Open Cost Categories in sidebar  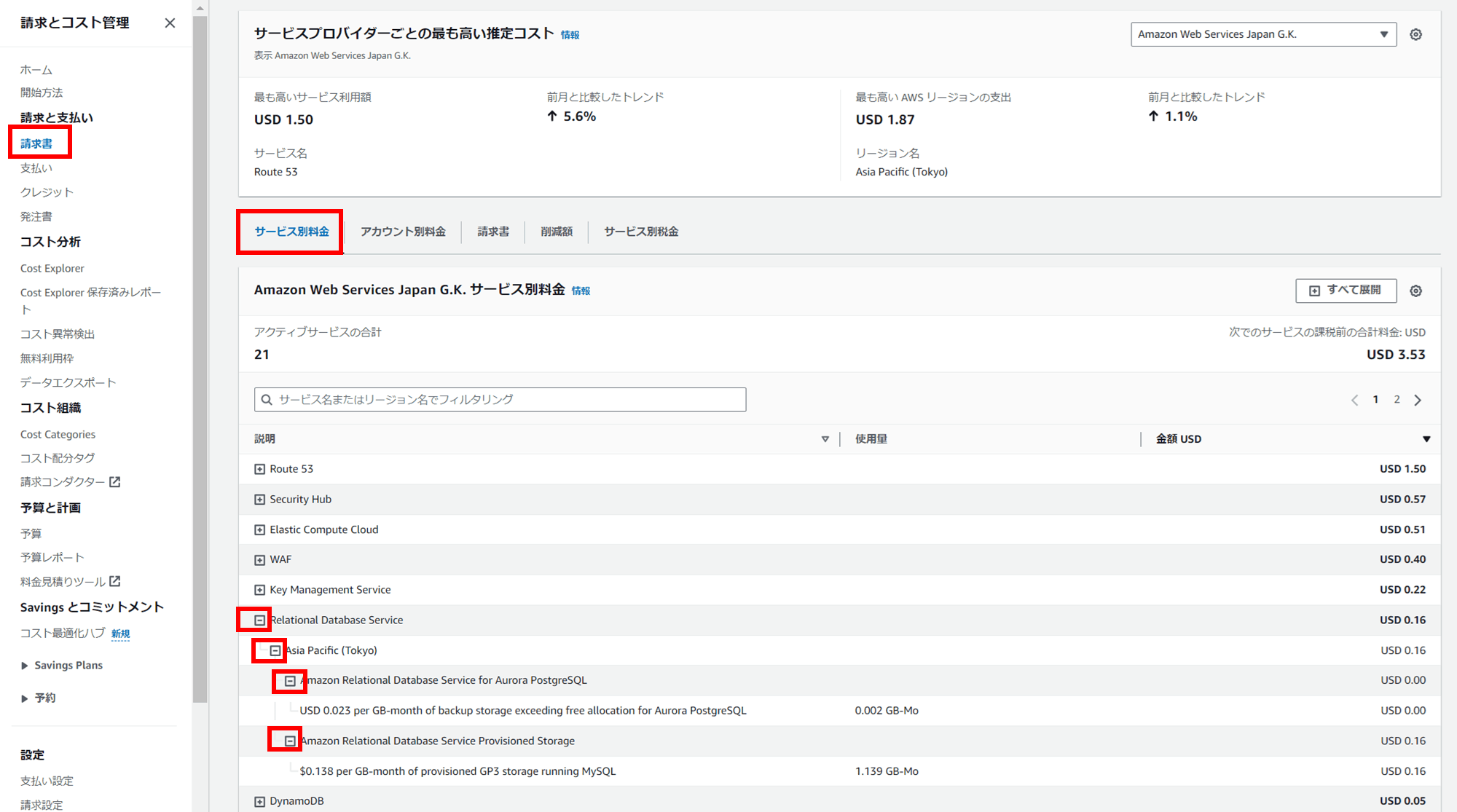tap(58, 435)
